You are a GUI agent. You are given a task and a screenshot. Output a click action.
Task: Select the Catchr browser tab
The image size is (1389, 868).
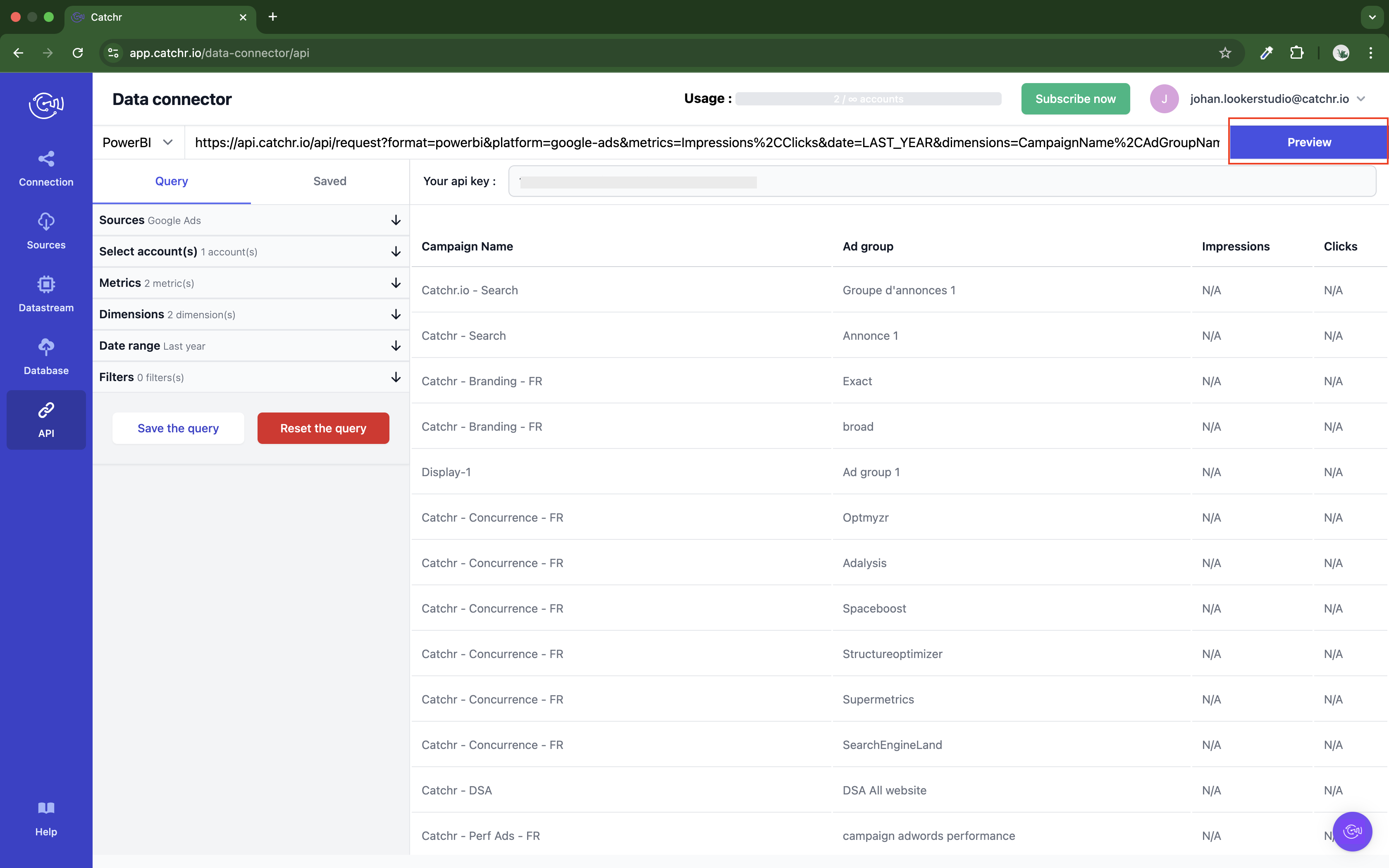pyautogui.click(x=161, y=17)
